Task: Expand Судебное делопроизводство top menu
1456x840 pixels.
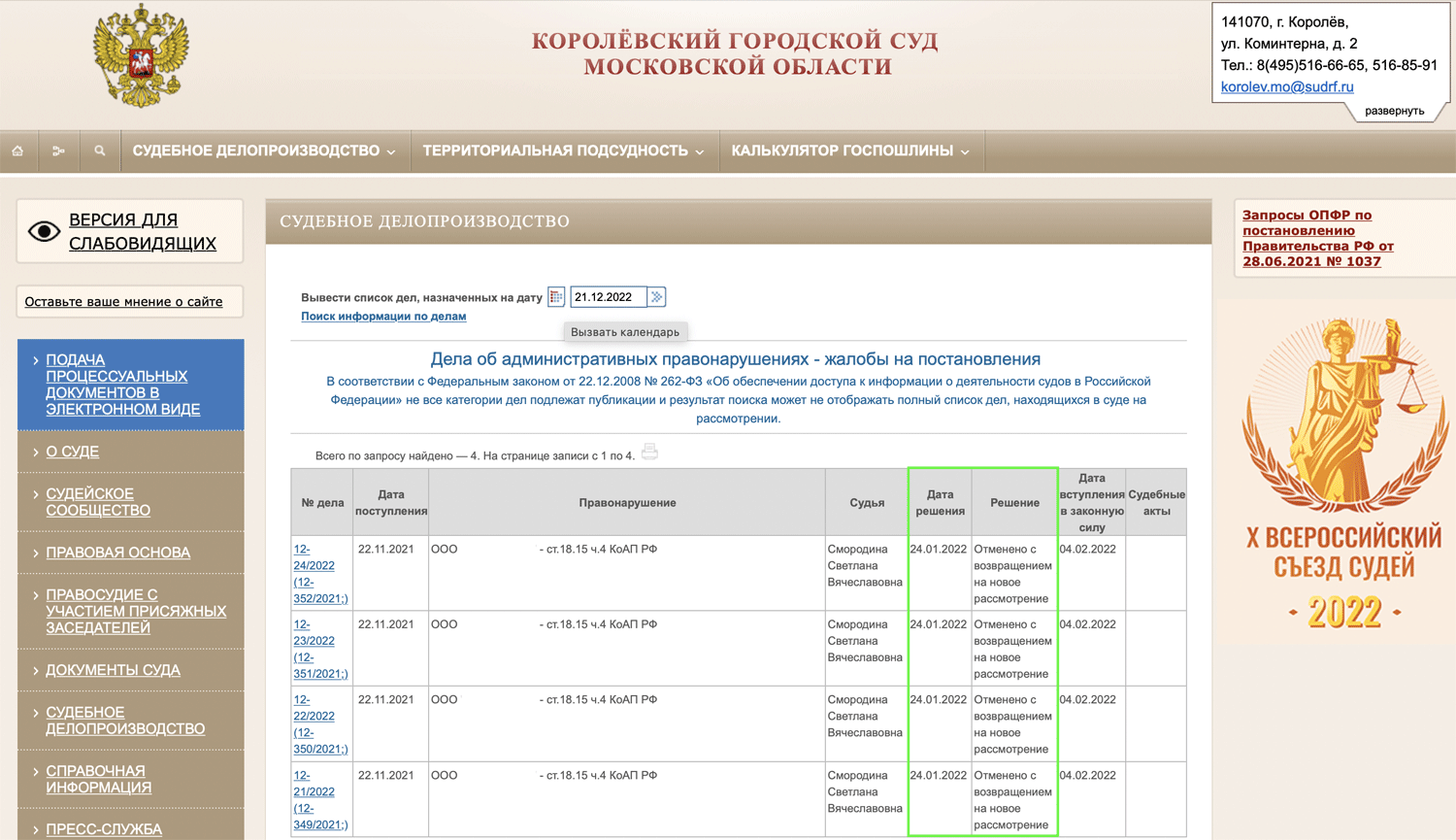Action: pos(264,151)
